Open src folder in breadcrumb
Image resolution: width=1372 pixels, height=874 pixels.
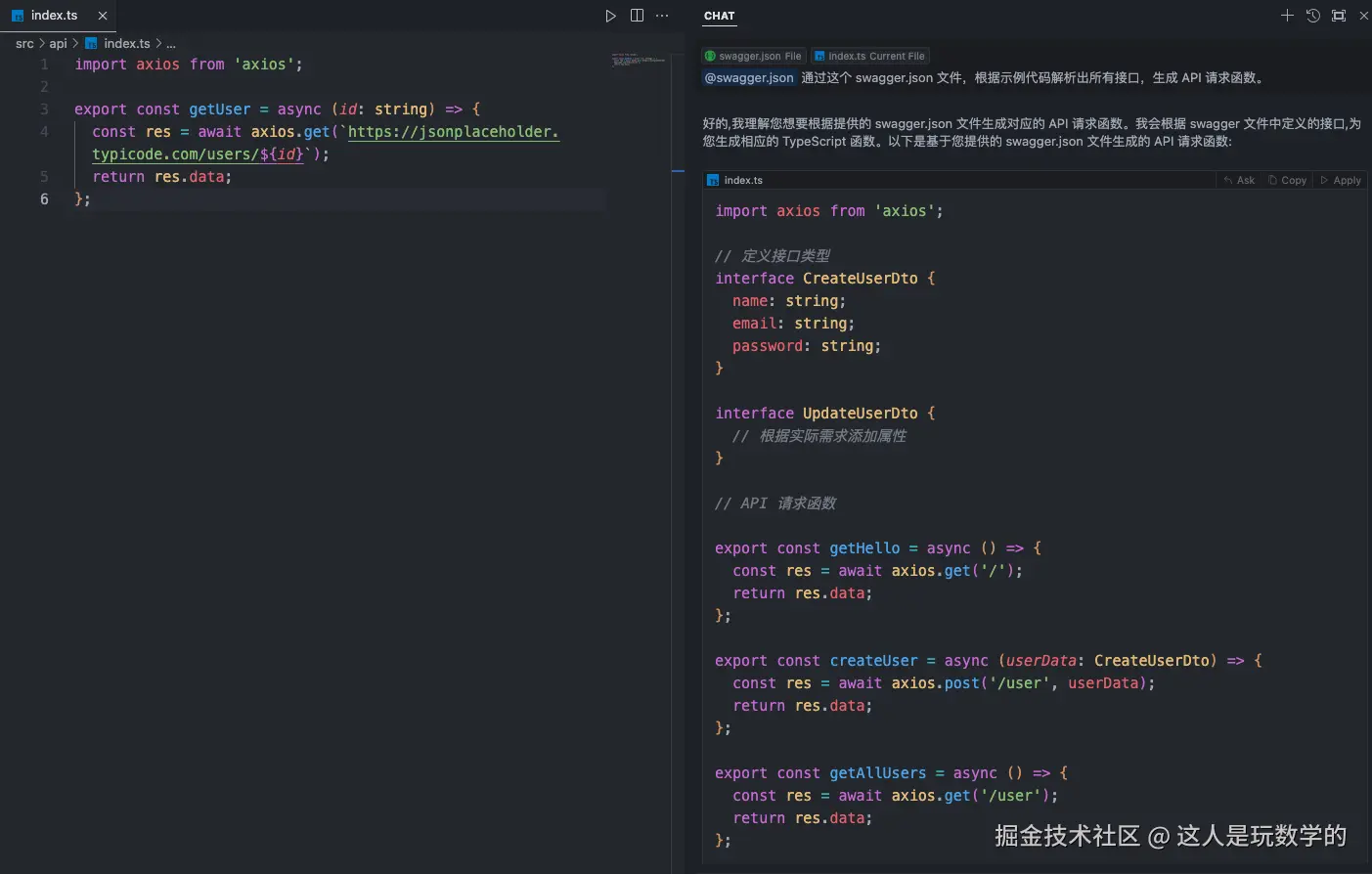tap(24, 43)
